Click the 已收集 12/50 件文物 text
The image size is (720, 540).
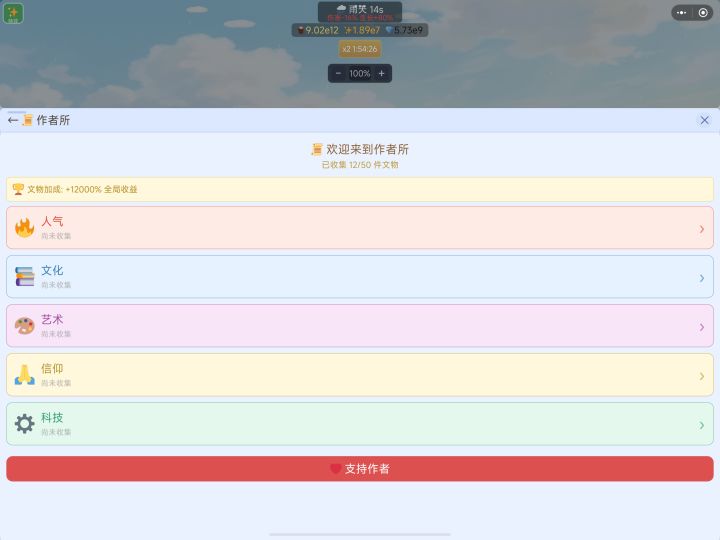(x=360, y=165)
